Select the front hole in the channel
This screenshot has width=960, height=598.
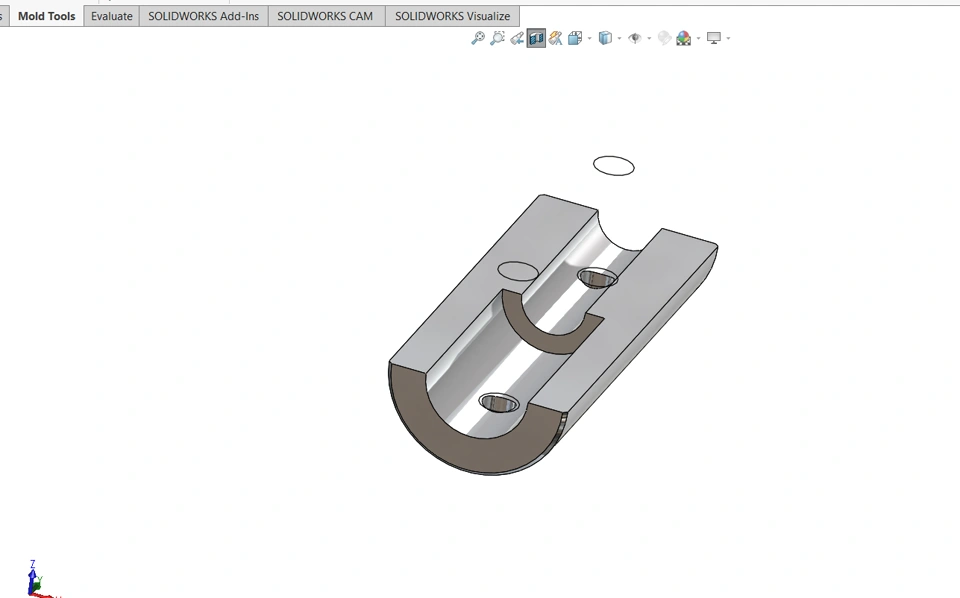(x=499, y=403)
